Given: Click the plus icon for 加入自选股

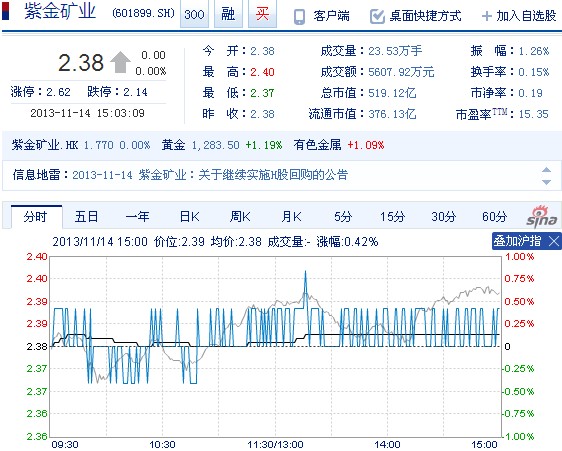Looking at the screenshot, I should click(x=486, y=16).
